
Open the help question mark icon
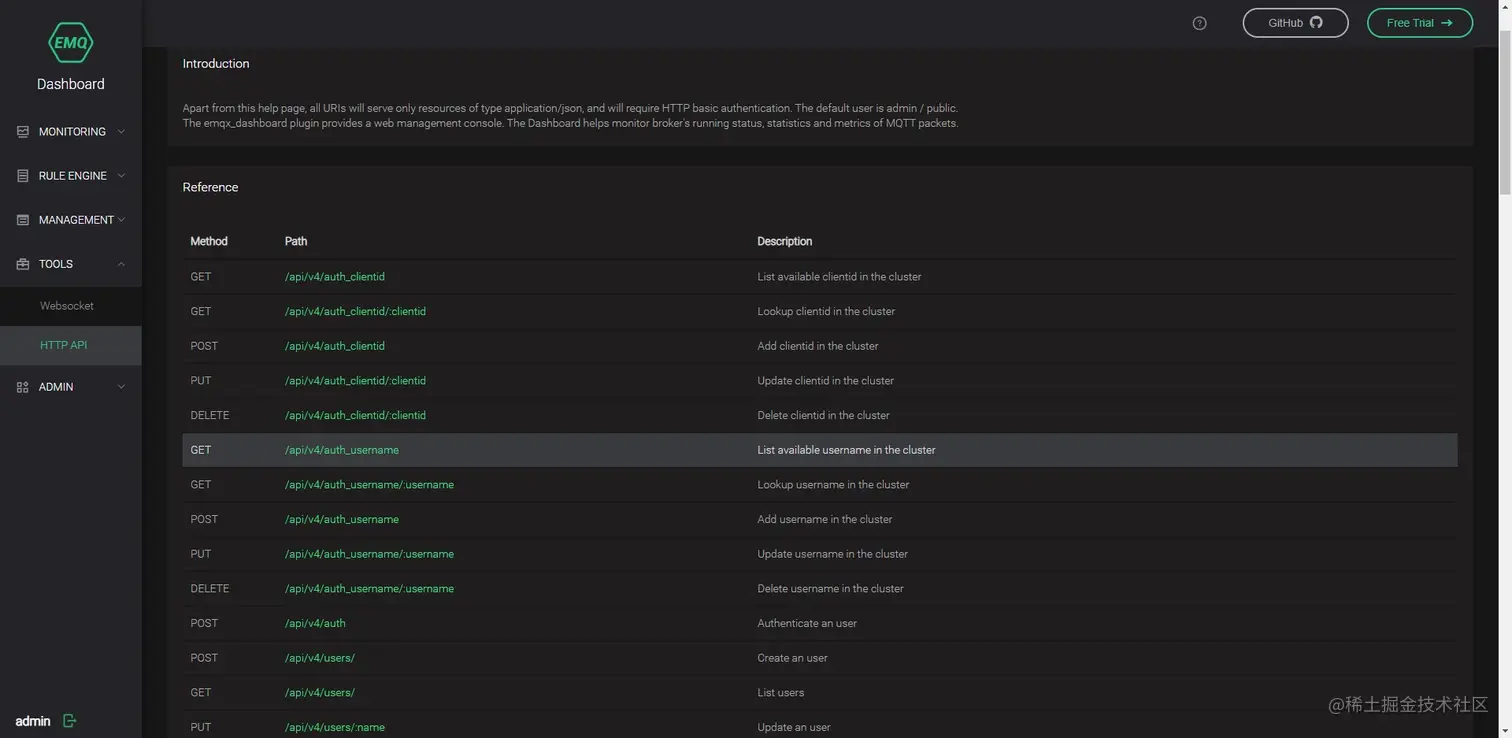coord(1200,23)
